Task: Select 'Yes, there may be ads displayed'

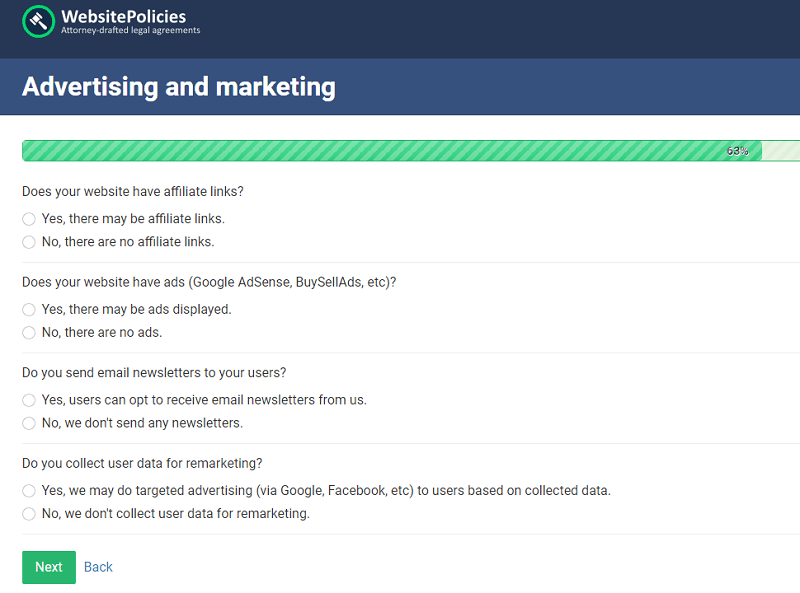Action: click(29, 310)
